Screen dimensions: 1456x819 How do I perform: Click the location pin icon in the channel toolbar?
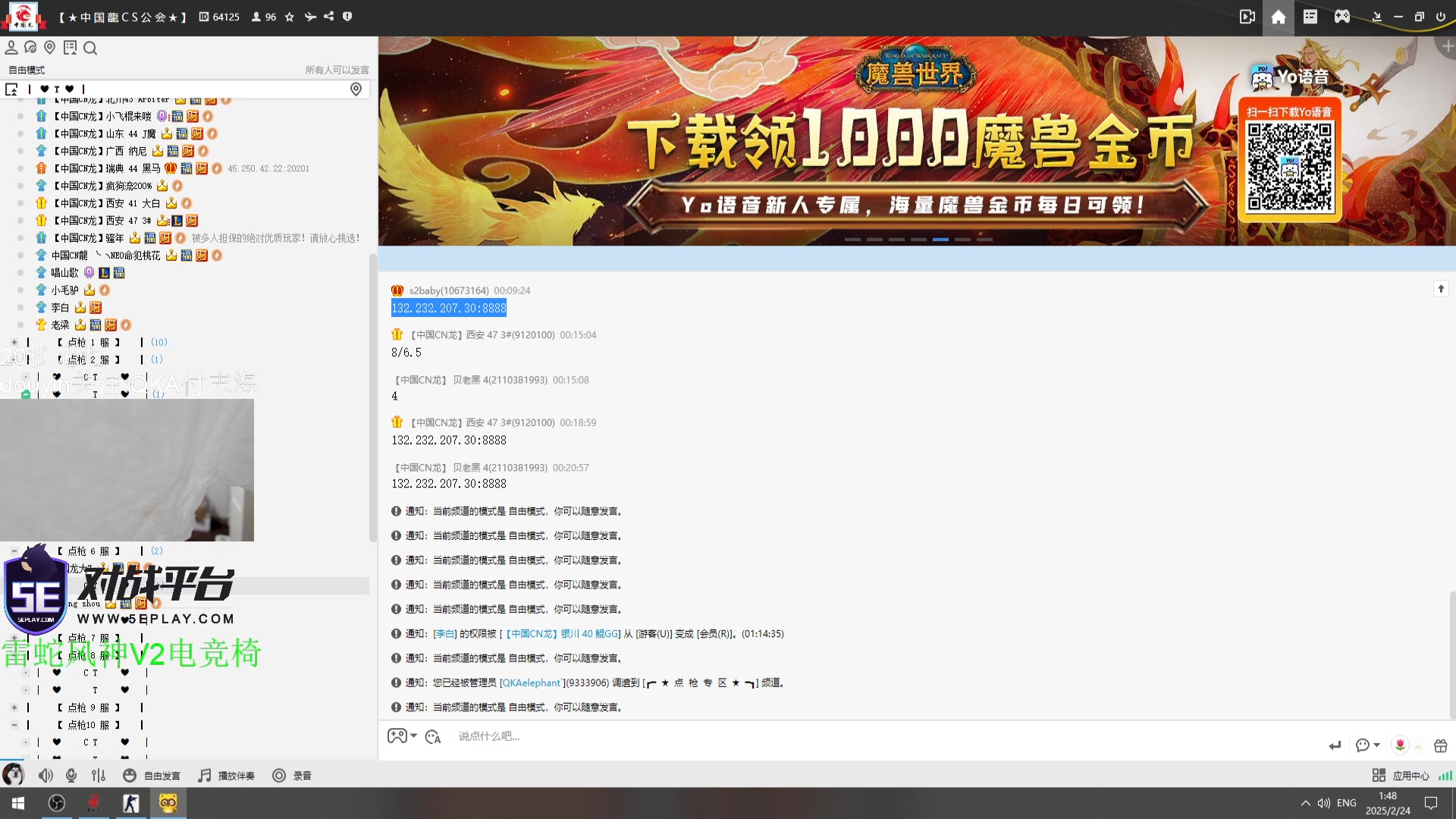click(50, 48)
